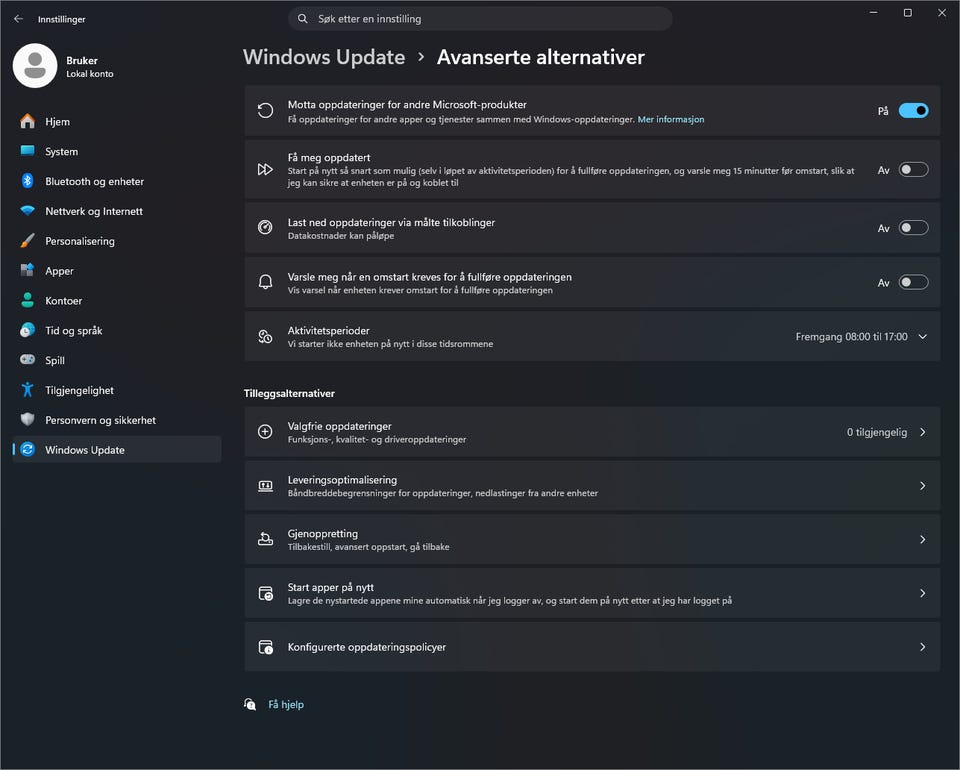Click the Bluetooth icon in sidebar

click(28, 181)
